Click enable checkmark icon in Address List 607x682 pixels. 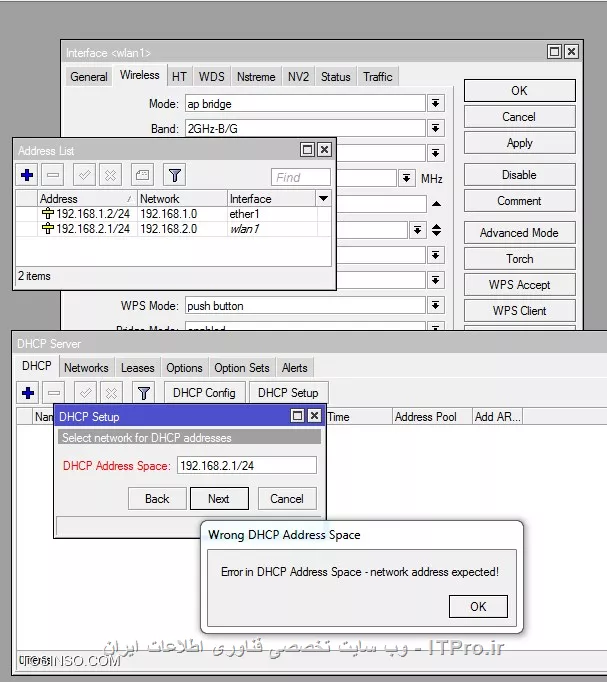tap(84, 175)
